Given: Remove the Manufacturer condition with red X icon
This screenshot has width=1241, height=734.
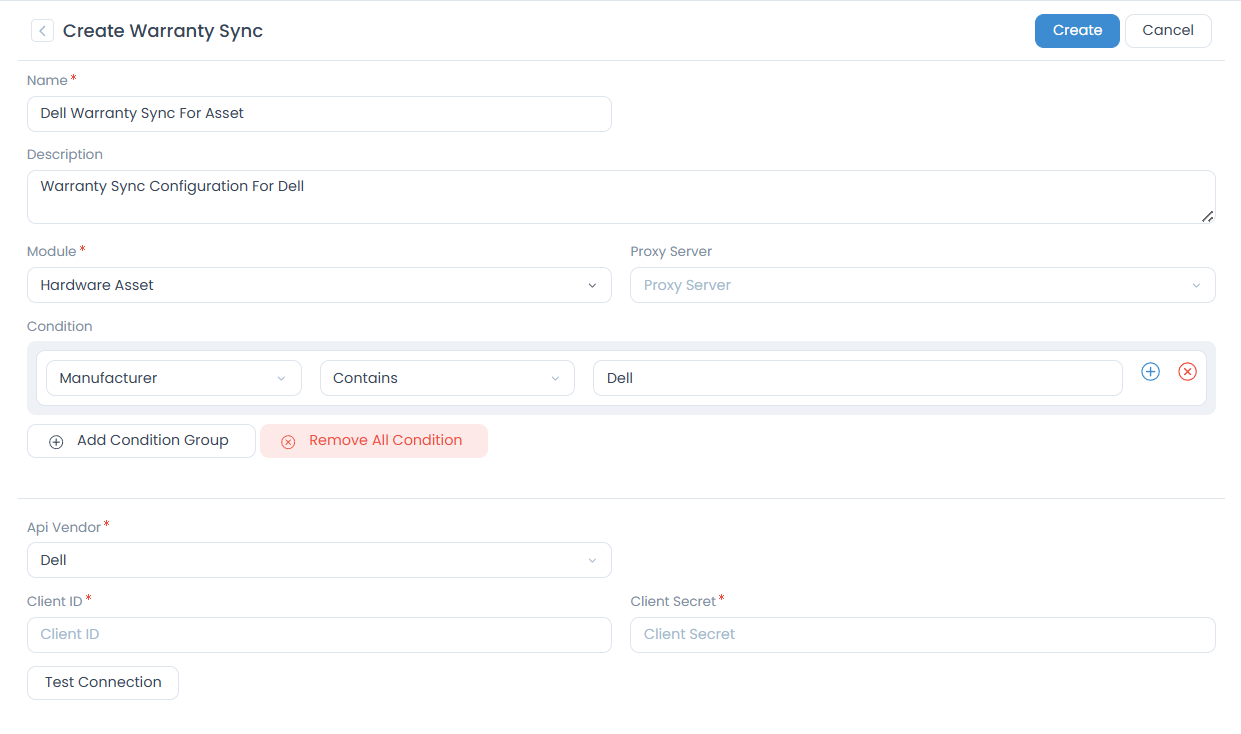Looking at the screenshot, I should coord(1187,372).
